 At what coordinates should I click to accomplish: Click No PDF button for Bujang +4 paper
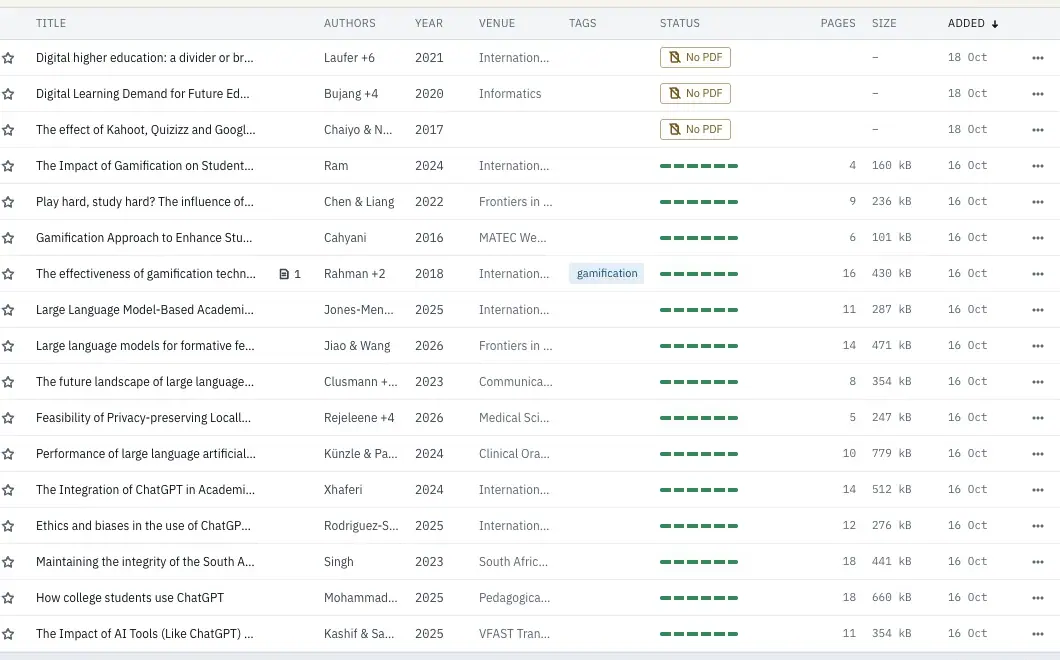(695, 93)
